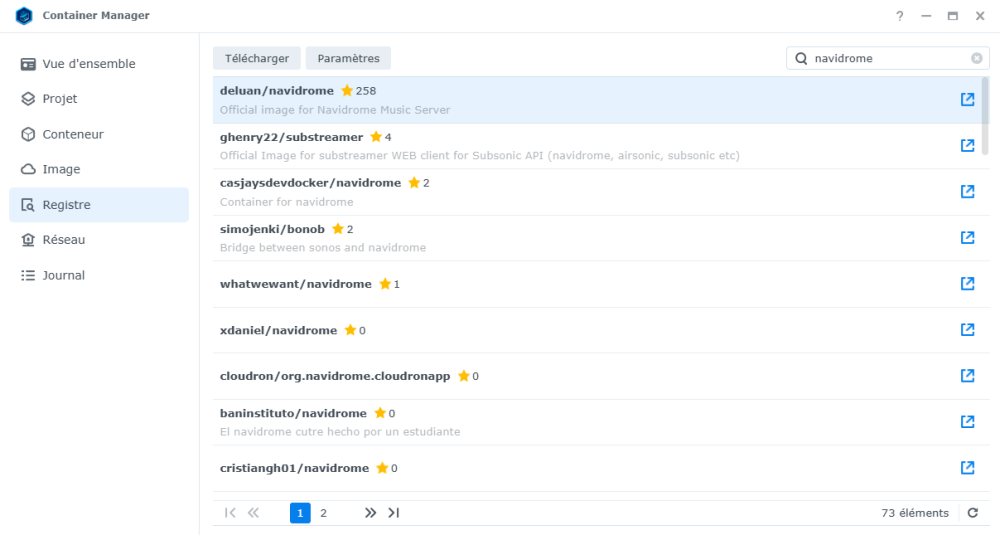Open external link for whatwewant/navidrome
Screen dimensions: 1000x535
[x=967, y=283]
